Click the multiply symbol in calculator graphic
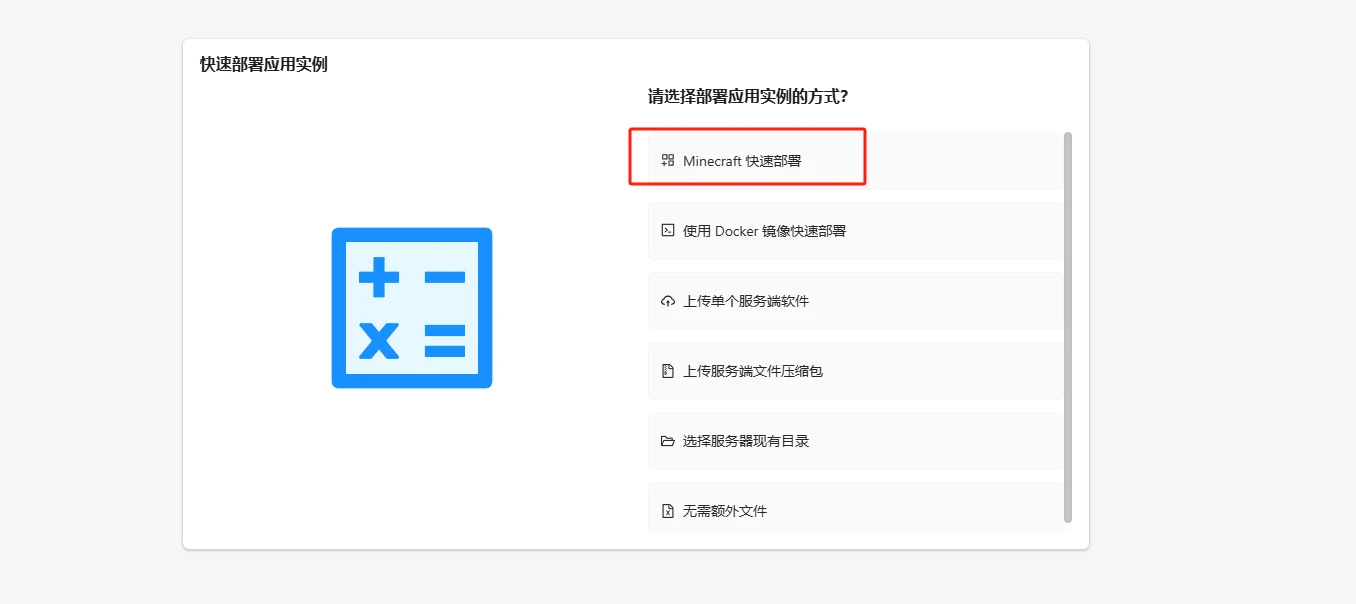The height and width of the screenshot is (604, 1356). [x=379, y=340]
